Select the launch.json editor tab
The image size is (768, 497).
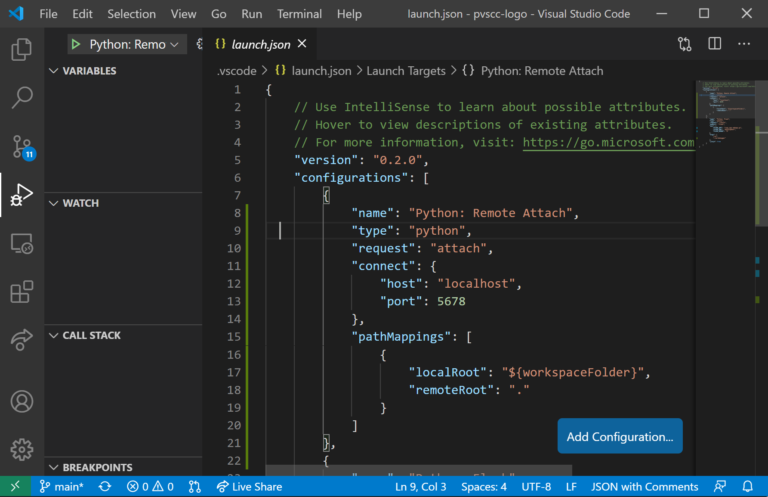tap(260, 45)
